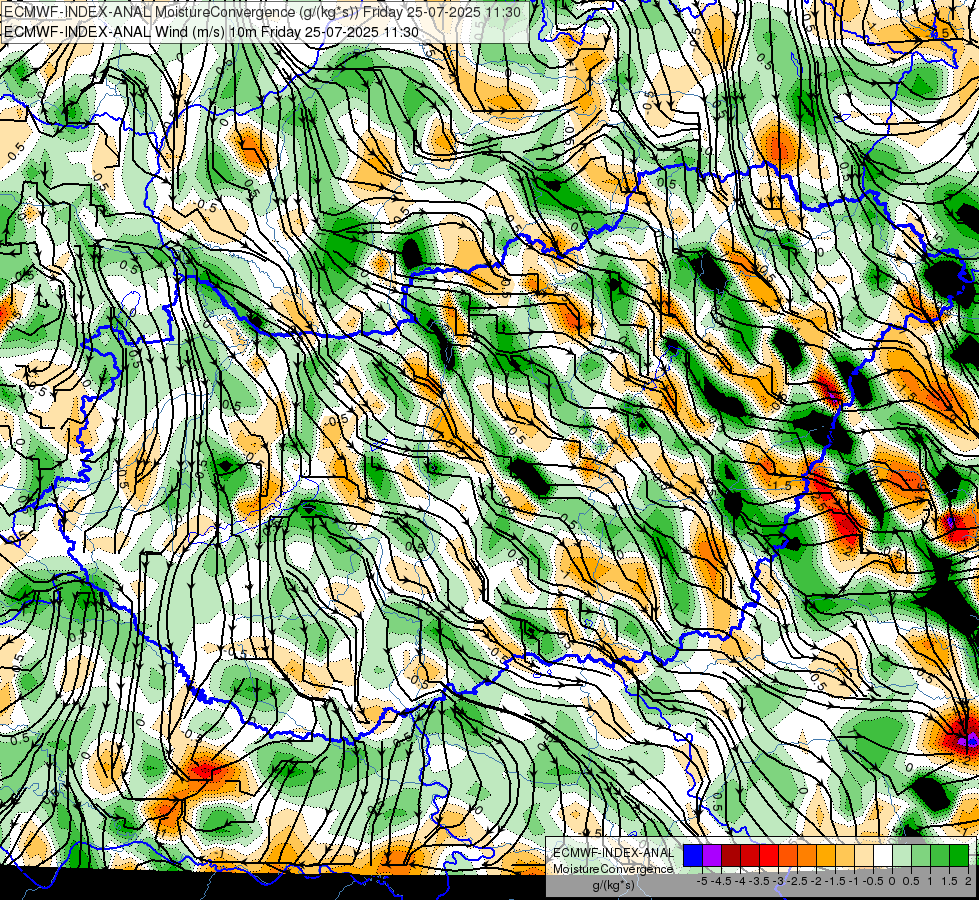Click the legend label MoistureConvergence

(613, 869)
